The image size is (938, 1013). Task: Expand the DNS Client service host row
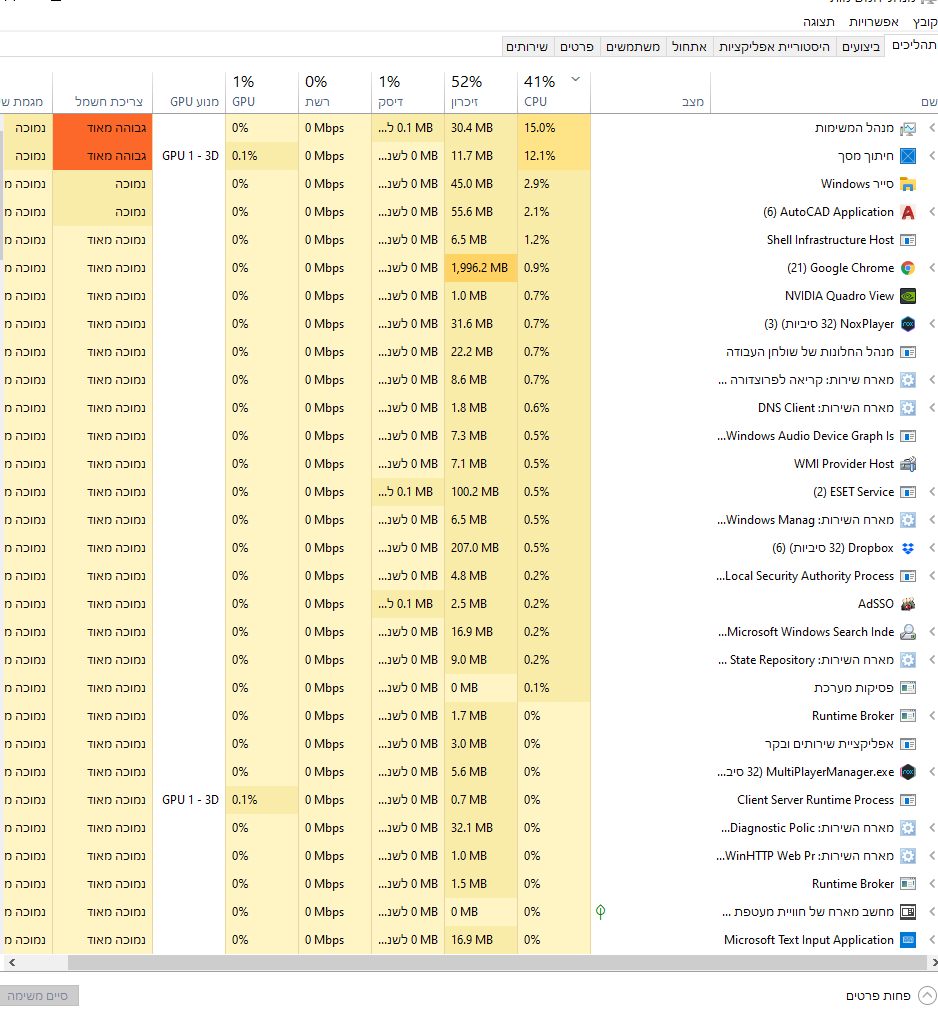(932, 408)
